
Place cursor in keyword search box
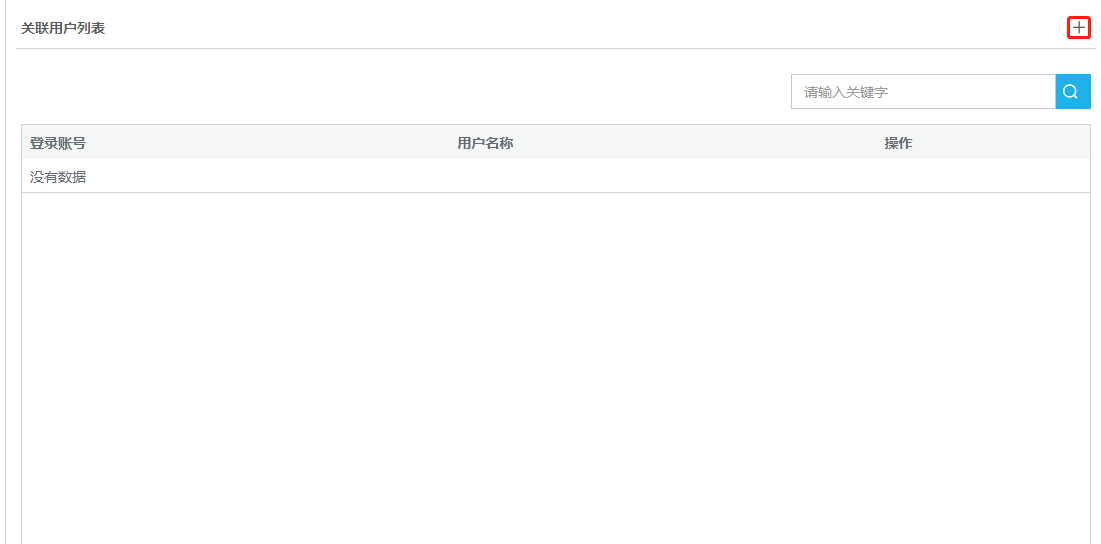coord(923,91)
